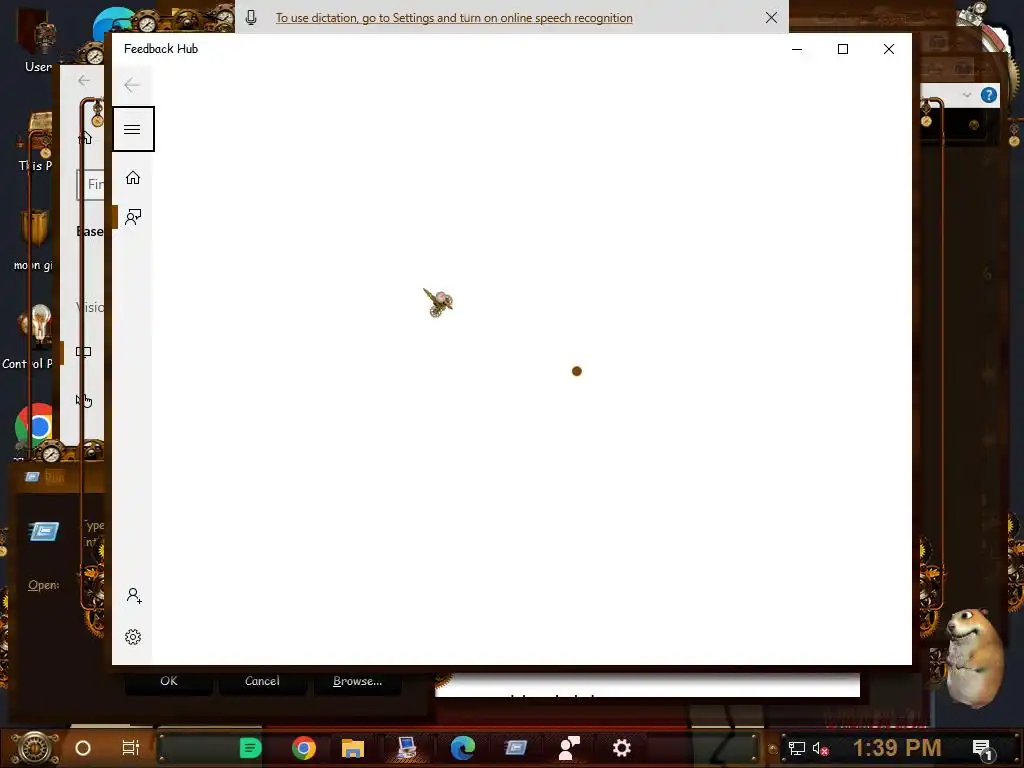
Task: Click the hamster desktop pet
Action: click(x=974, y=657)
